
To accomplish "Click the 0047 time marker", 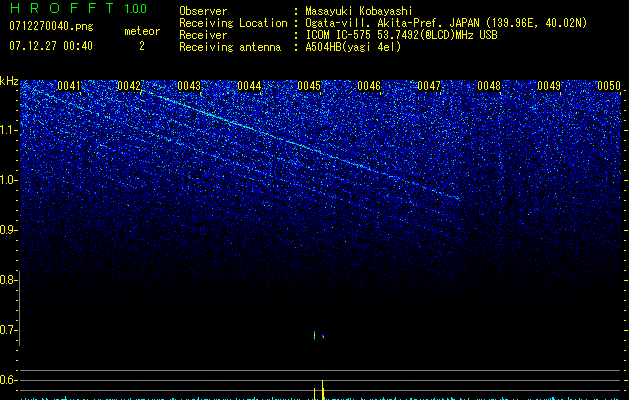I will [429, 86].
